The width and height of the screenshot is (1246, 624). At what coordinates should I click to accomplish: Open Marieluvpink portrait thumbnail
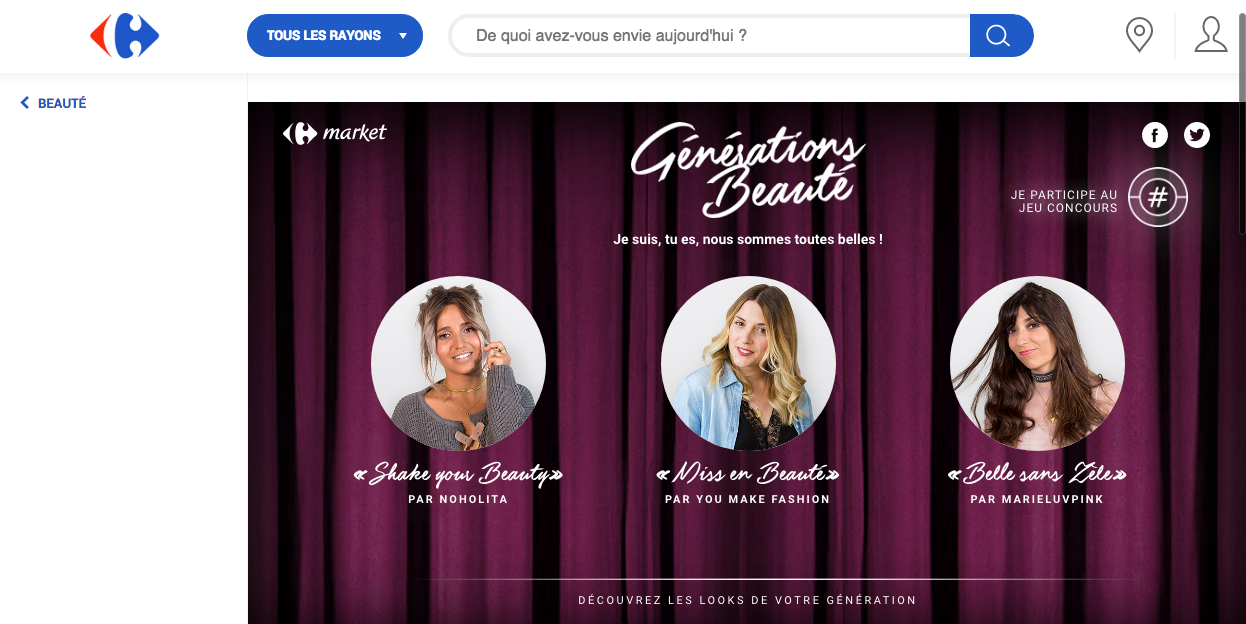(1037, 363)
